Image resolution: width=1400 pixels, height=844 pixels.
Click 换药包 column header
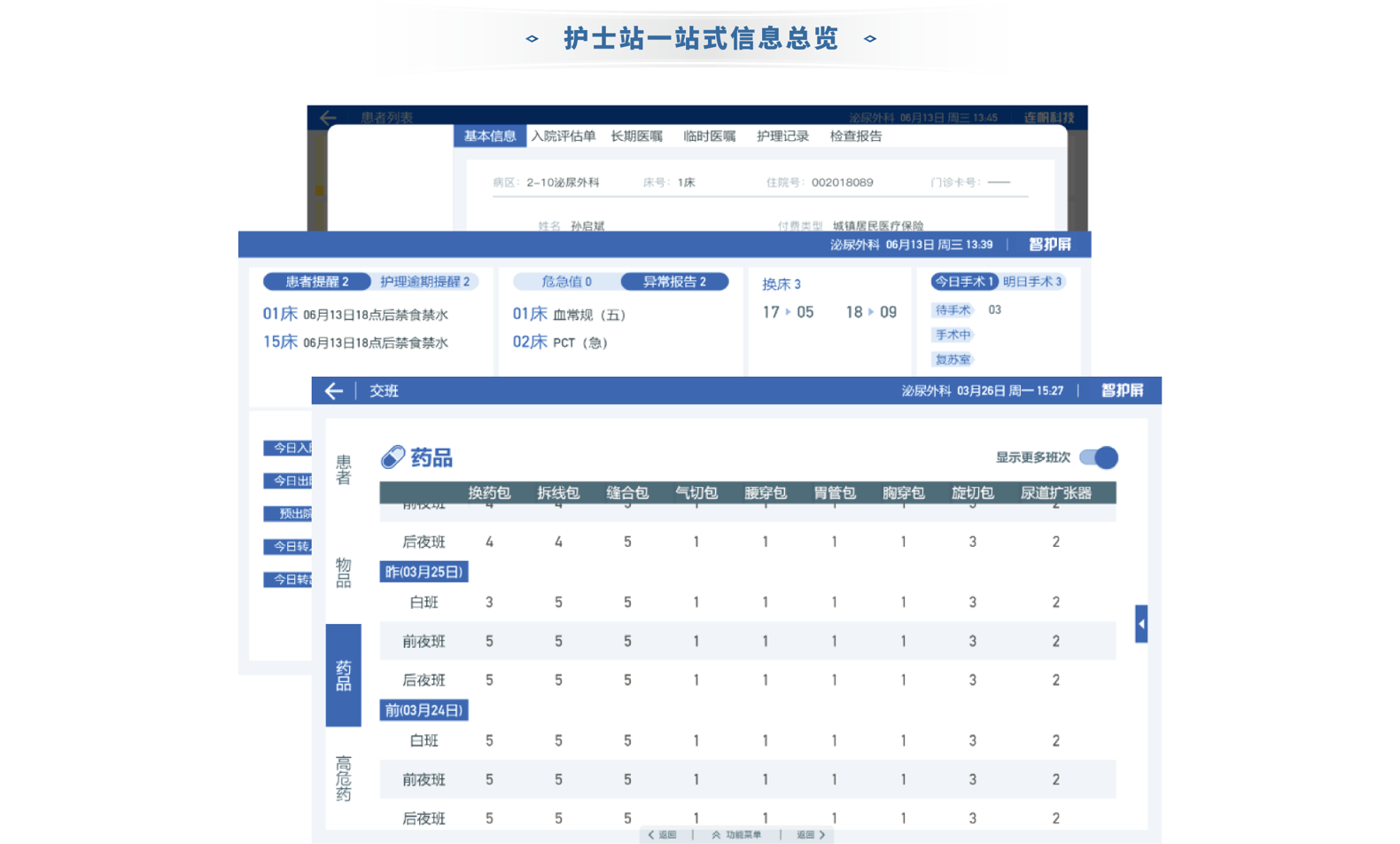(489, 493)
